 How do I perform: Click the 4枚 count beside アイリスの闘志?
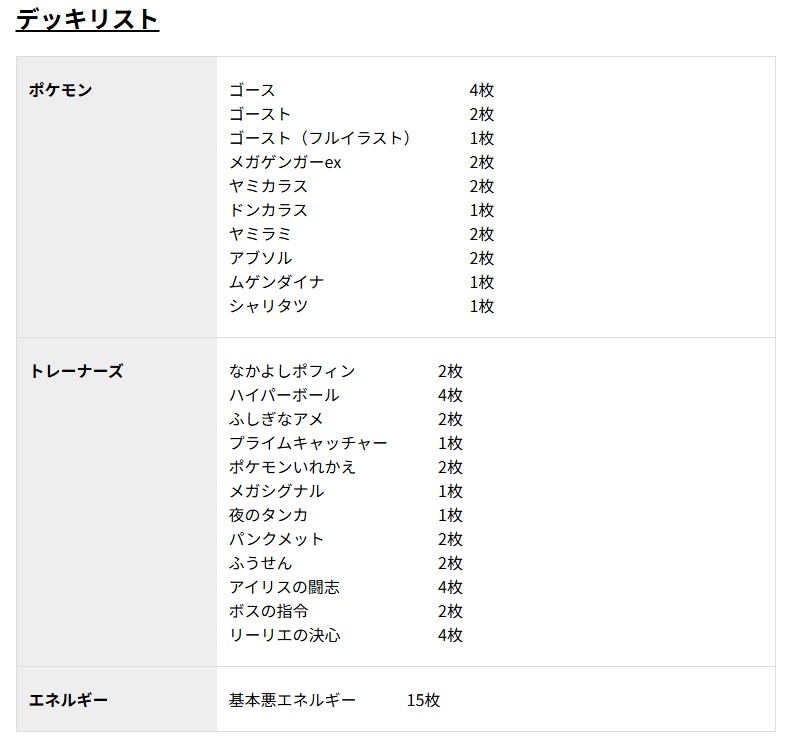(450, 587)
